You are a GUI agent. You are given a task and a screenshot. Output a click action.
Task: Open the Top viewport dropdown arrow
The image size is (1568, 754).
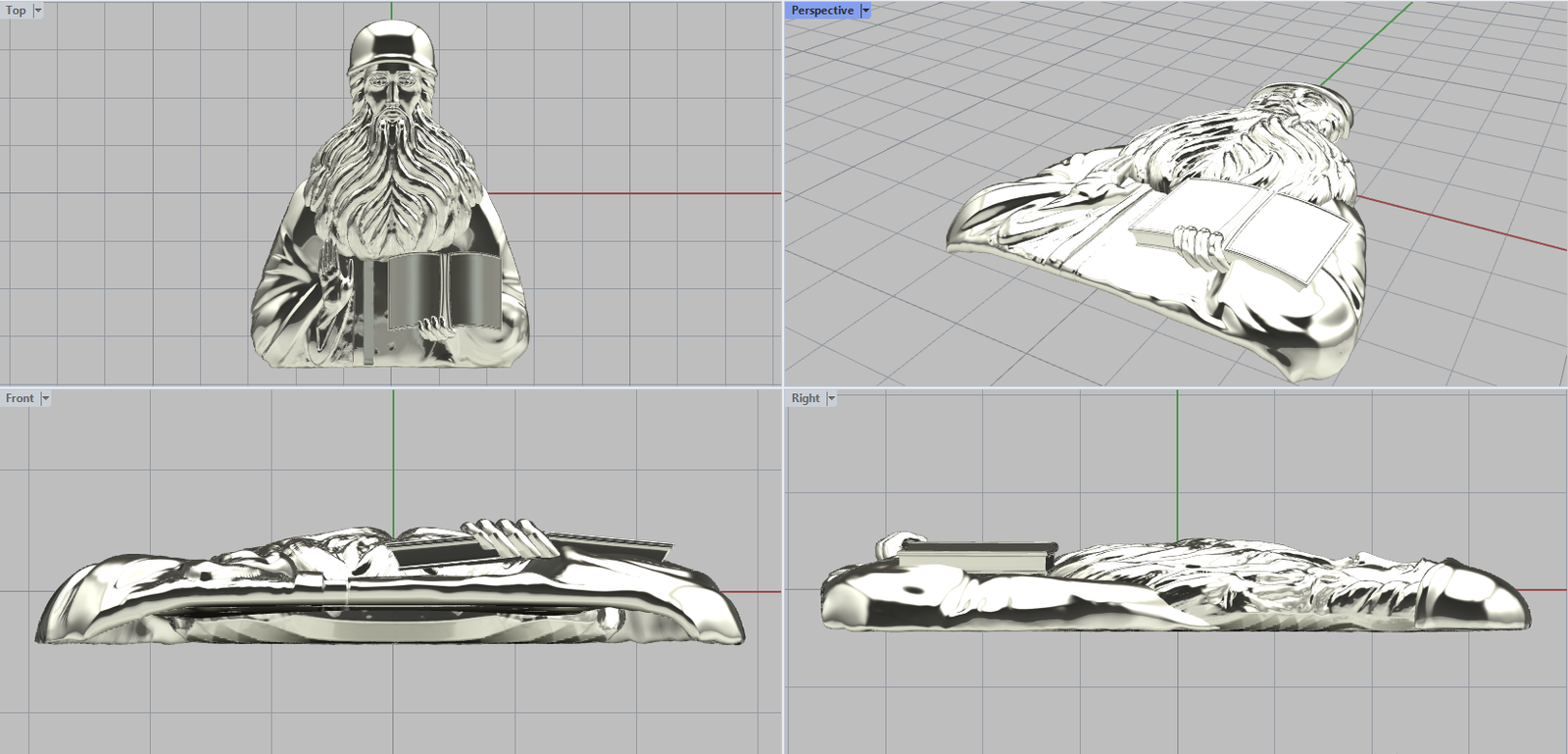pos(38,11)
